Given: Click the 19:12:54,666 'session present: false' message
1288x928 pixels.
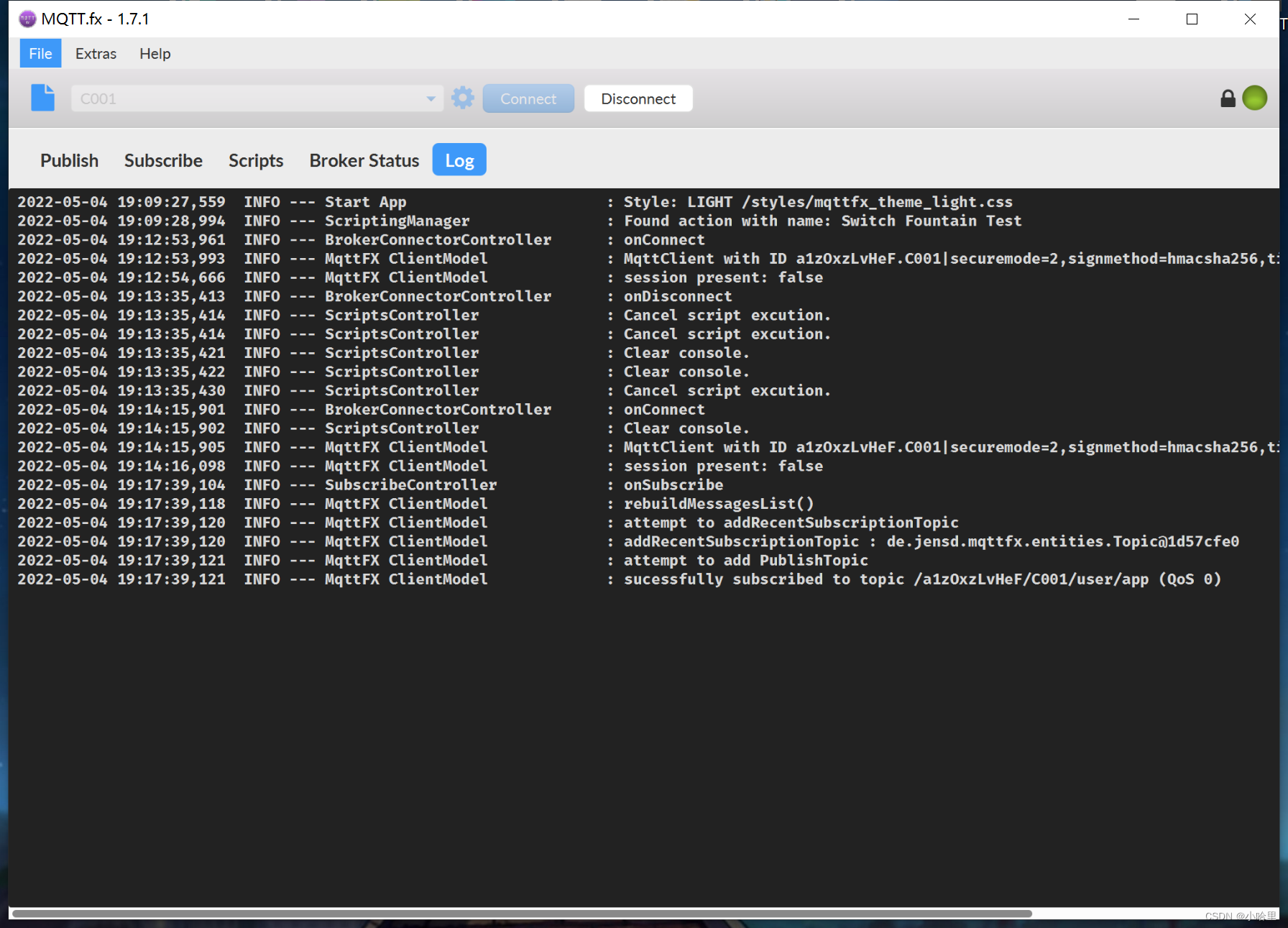Looking at the screenshot, I should (x=723, y=277).
